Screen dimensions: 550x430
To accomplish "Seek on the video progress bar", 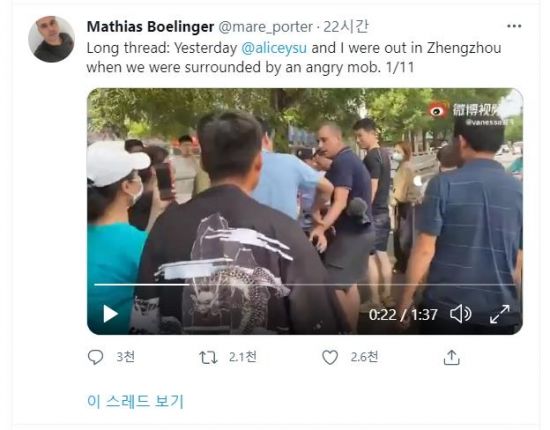I will (x=304, y=285).
